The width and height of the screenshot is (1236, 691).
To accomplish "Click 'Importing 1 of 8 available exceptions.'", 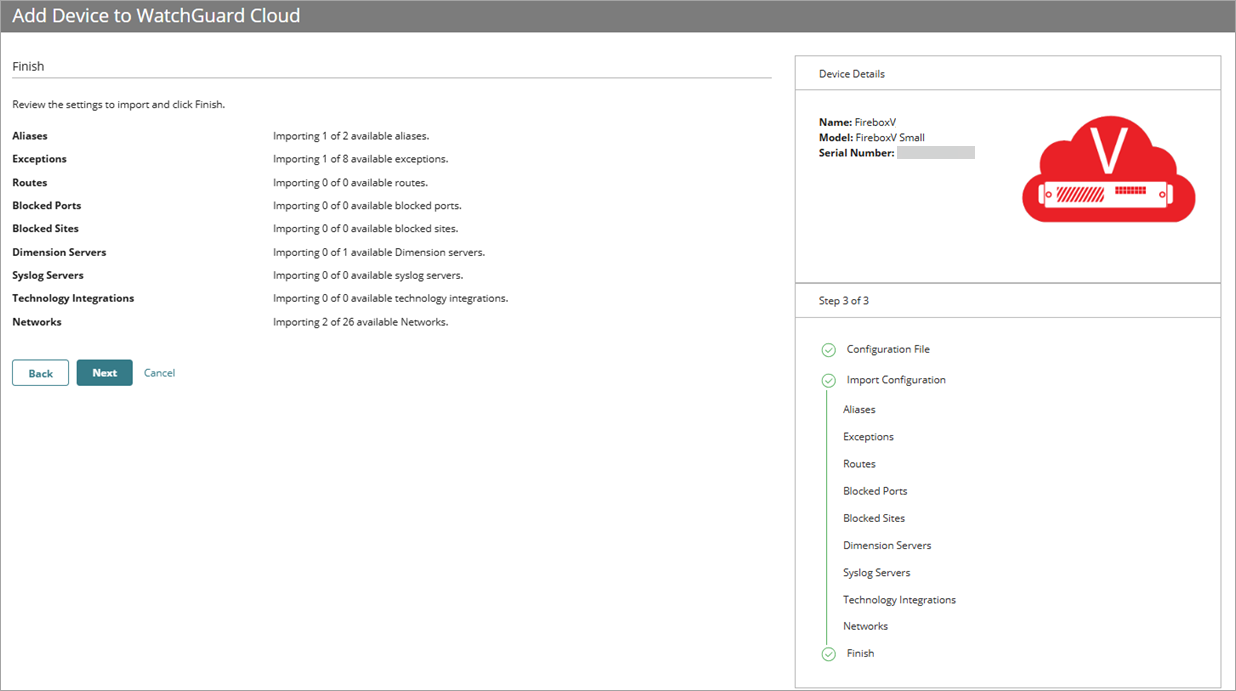I will [x=360, y=159].
